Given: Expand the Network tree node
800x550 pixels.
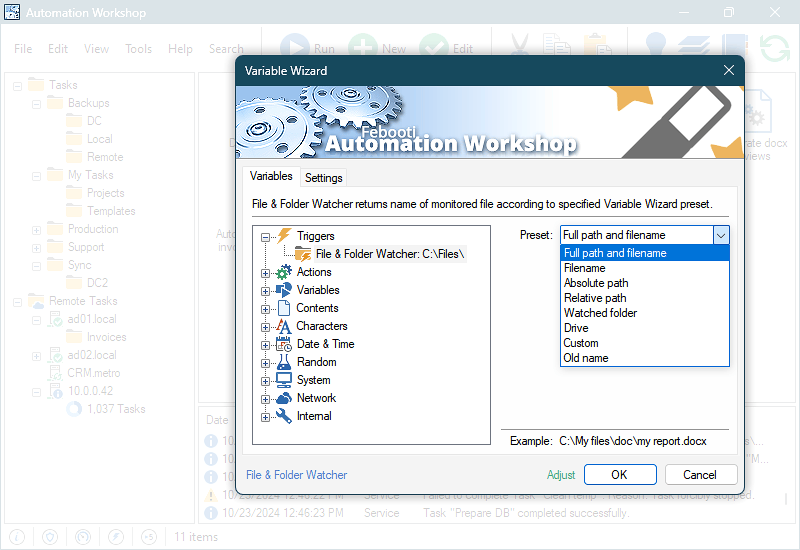Looking at the screenshot, I should pos(265,399).
